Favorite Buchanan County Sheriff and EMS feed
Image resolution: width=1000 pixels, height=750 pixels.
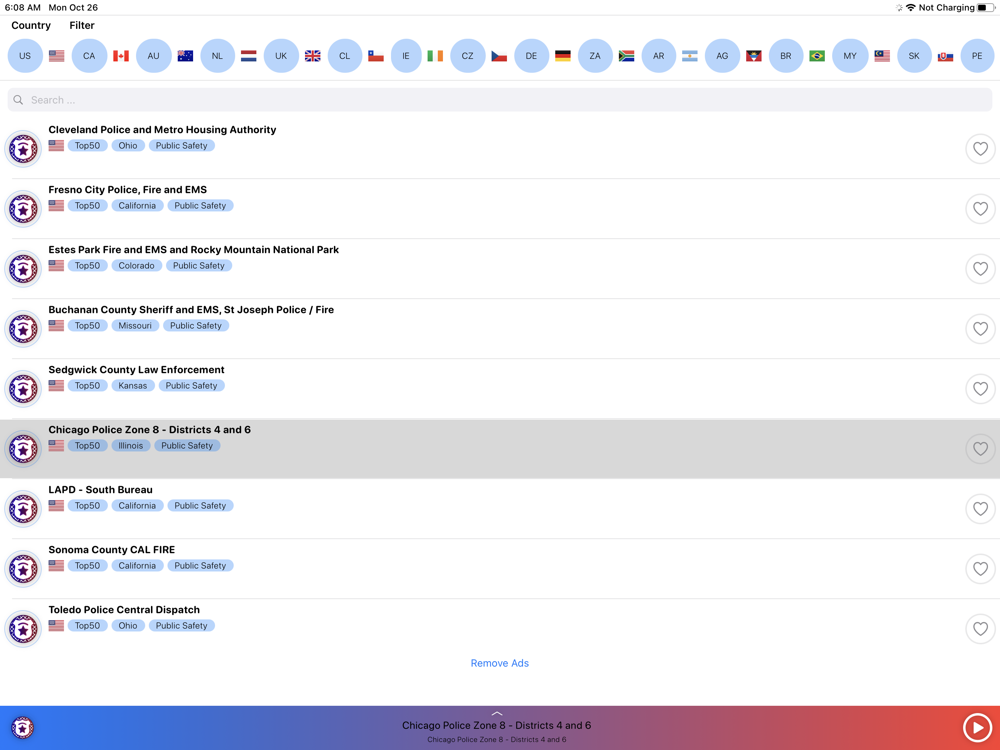pyautogui.click(x=980, y=328)
